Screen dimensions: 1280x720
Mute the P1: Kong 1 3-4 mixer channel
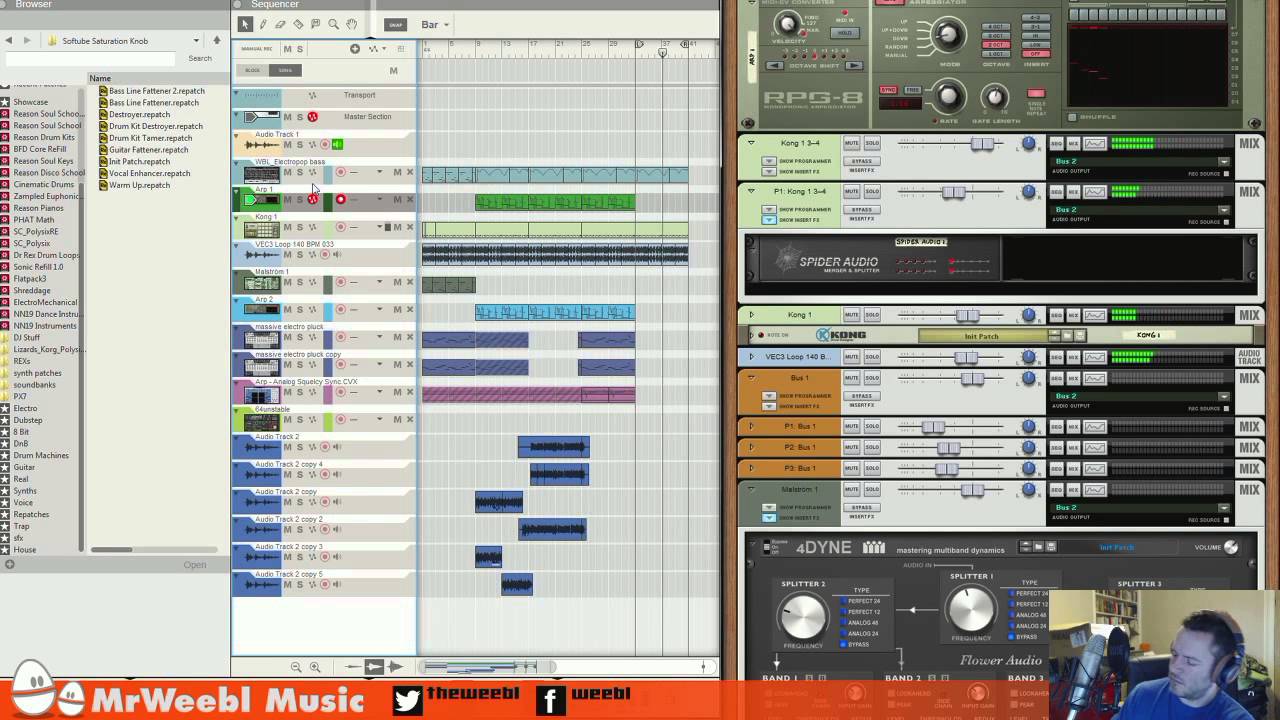[852, 191]
